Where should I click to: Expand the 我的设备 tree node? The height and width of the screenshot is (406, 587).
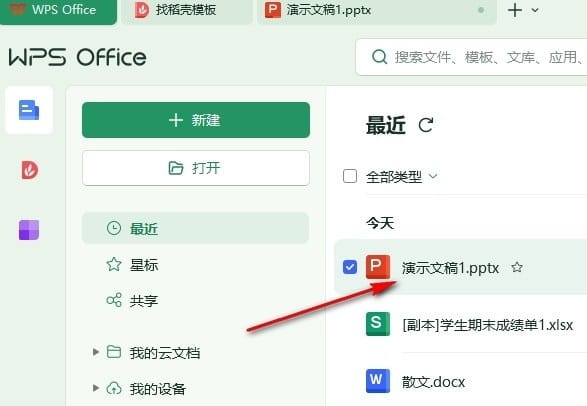pyautogui.click(x=96, y=388)
